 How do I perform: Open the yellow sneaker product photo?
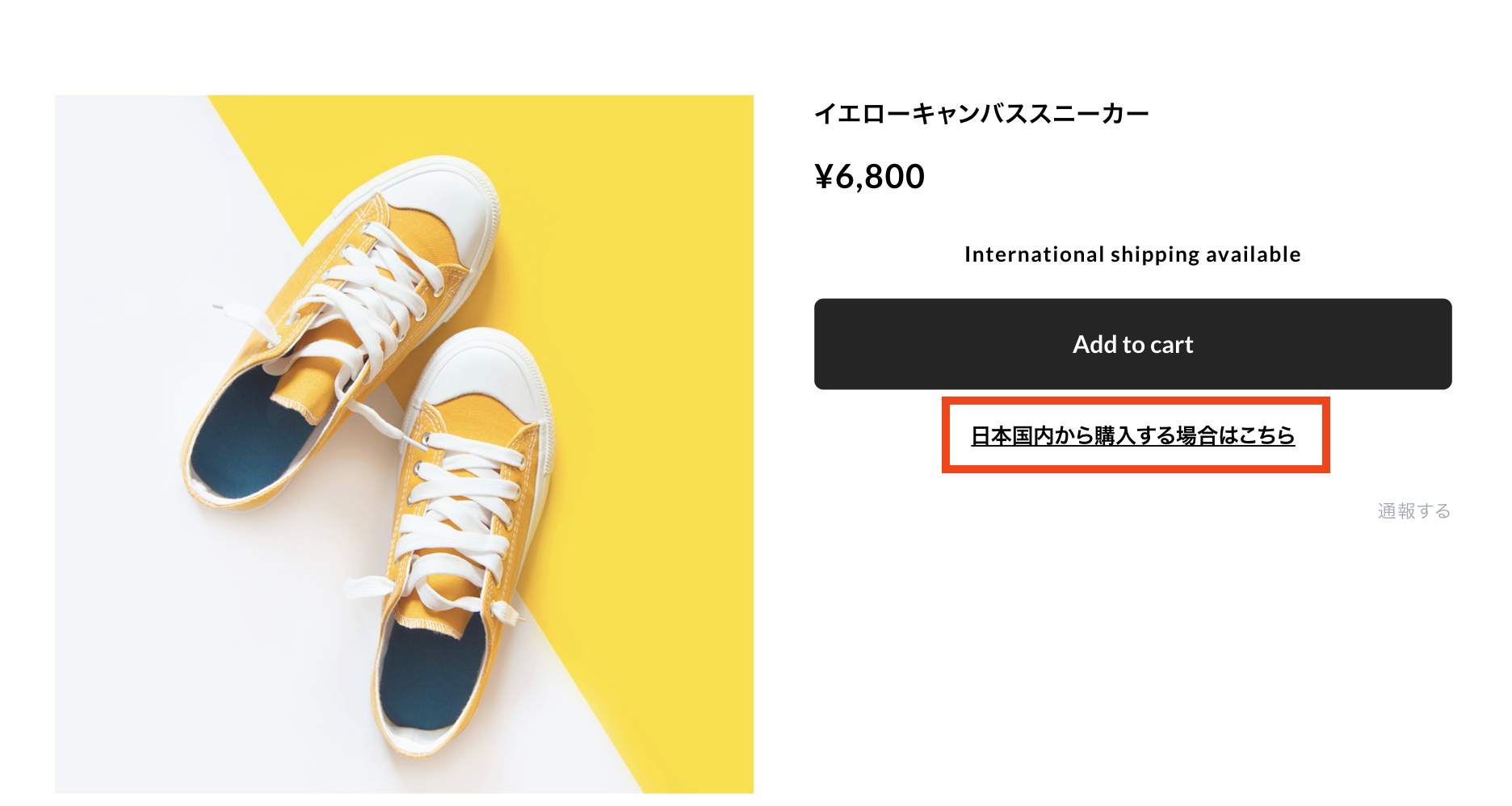coord(404,444)
